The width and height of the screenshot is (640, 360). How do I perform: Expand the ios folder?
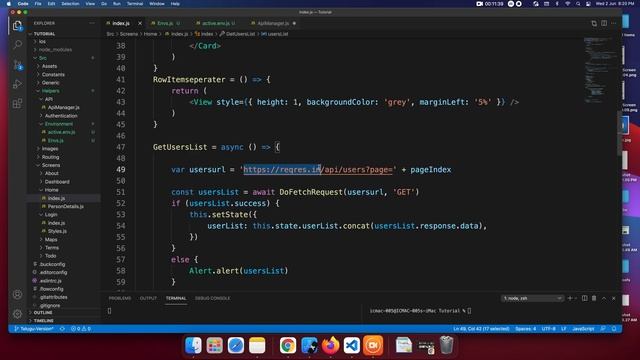click(x=42, y=42)
